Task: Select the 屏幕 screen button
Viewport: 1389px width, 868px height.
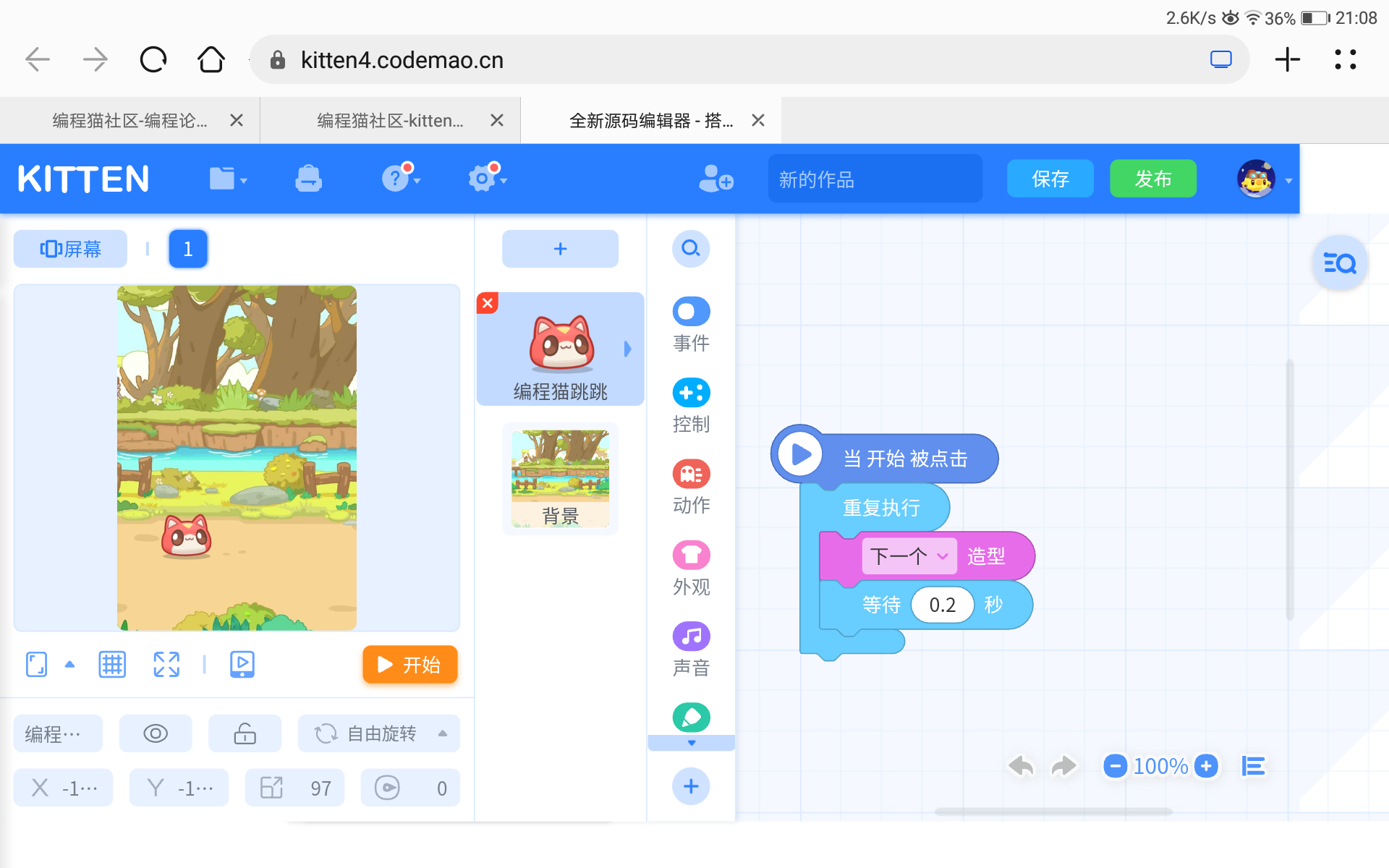Action: 70,249
